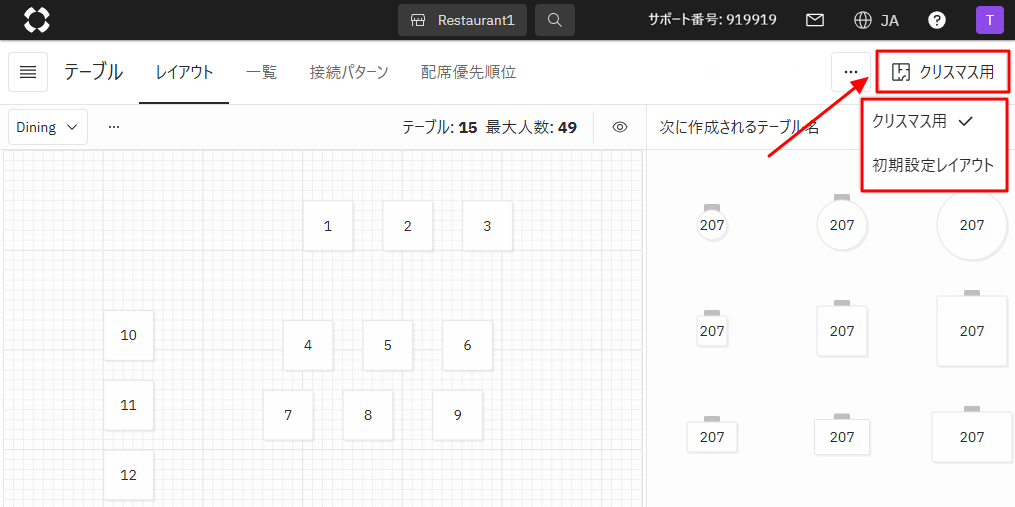The image size is (1015, 507).
Task: Open the Restaurant1 store selector
Action: 462,20
